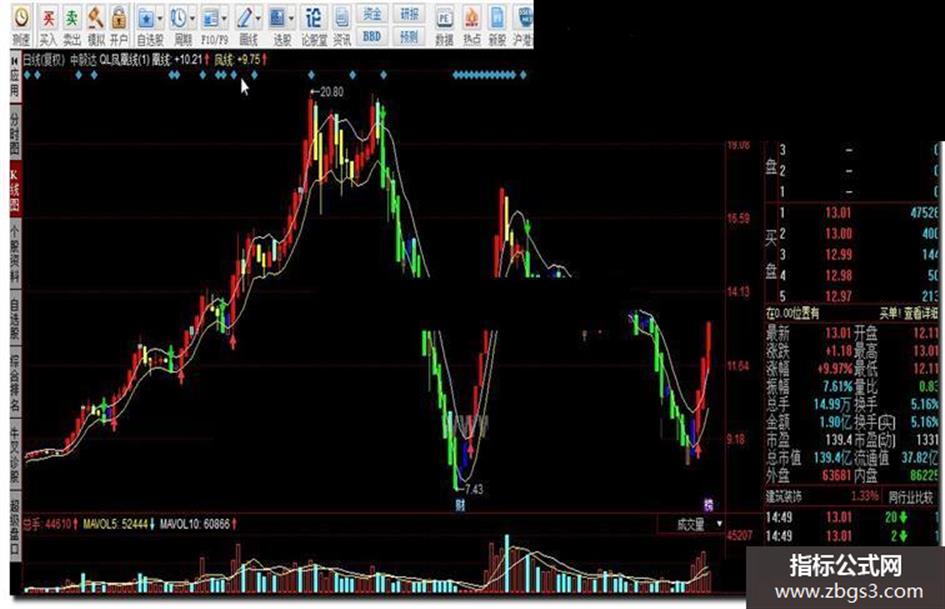
Task: Click the purple 榜 marker below the chart
Action: (x=709, y=505)
